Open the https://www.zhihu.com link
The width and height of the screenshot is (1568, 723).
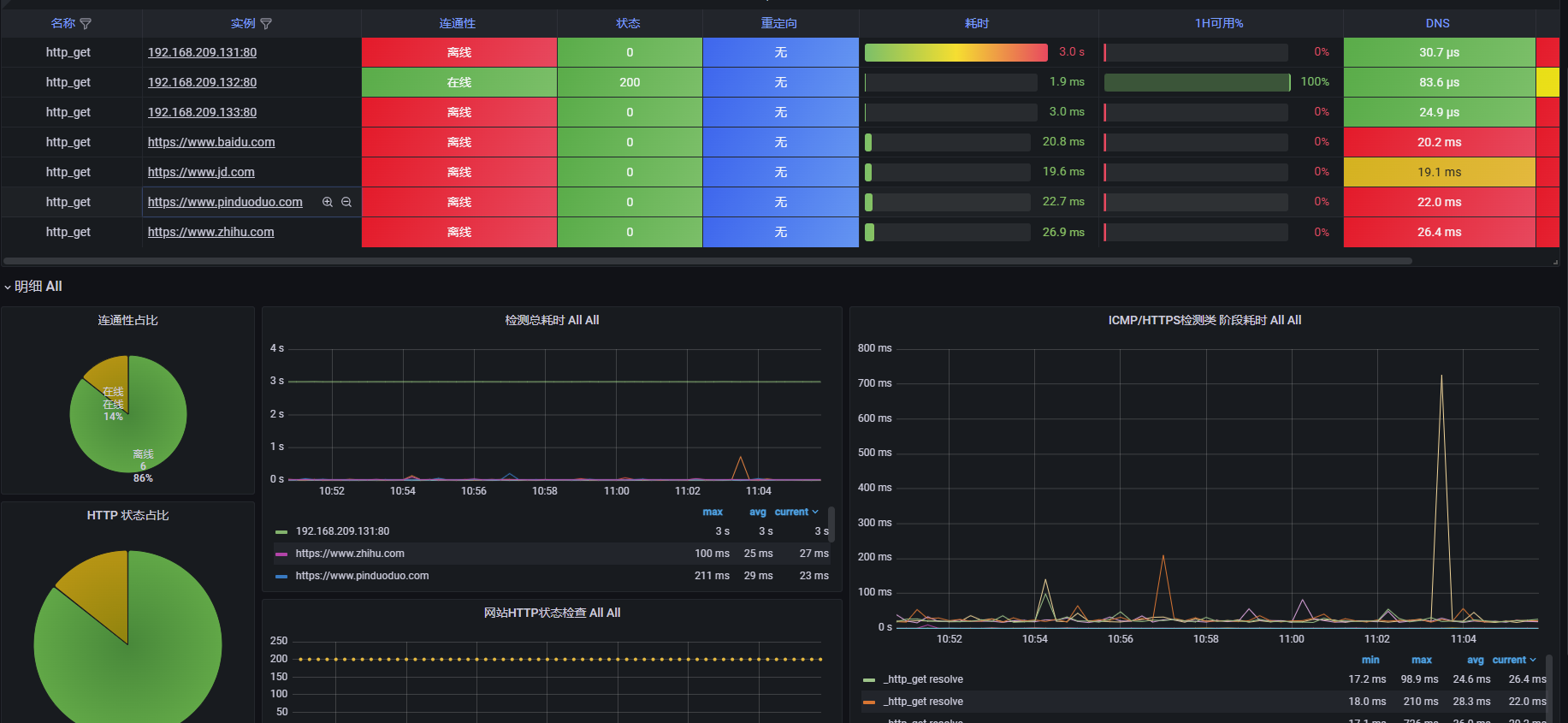click(x=210, y=232)
